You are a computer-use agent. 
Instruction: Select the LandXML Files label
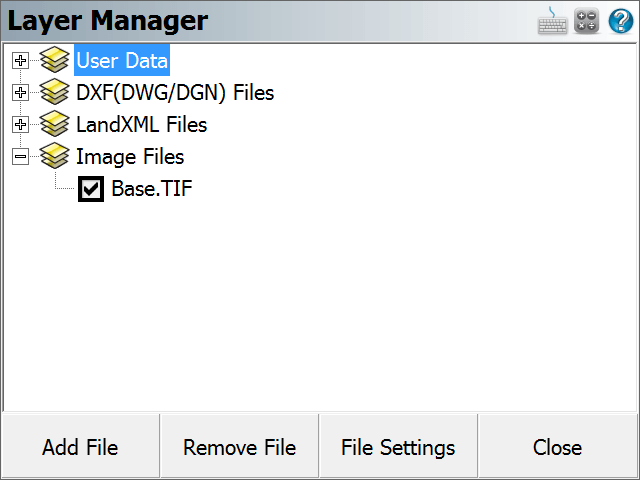point(142,124)
